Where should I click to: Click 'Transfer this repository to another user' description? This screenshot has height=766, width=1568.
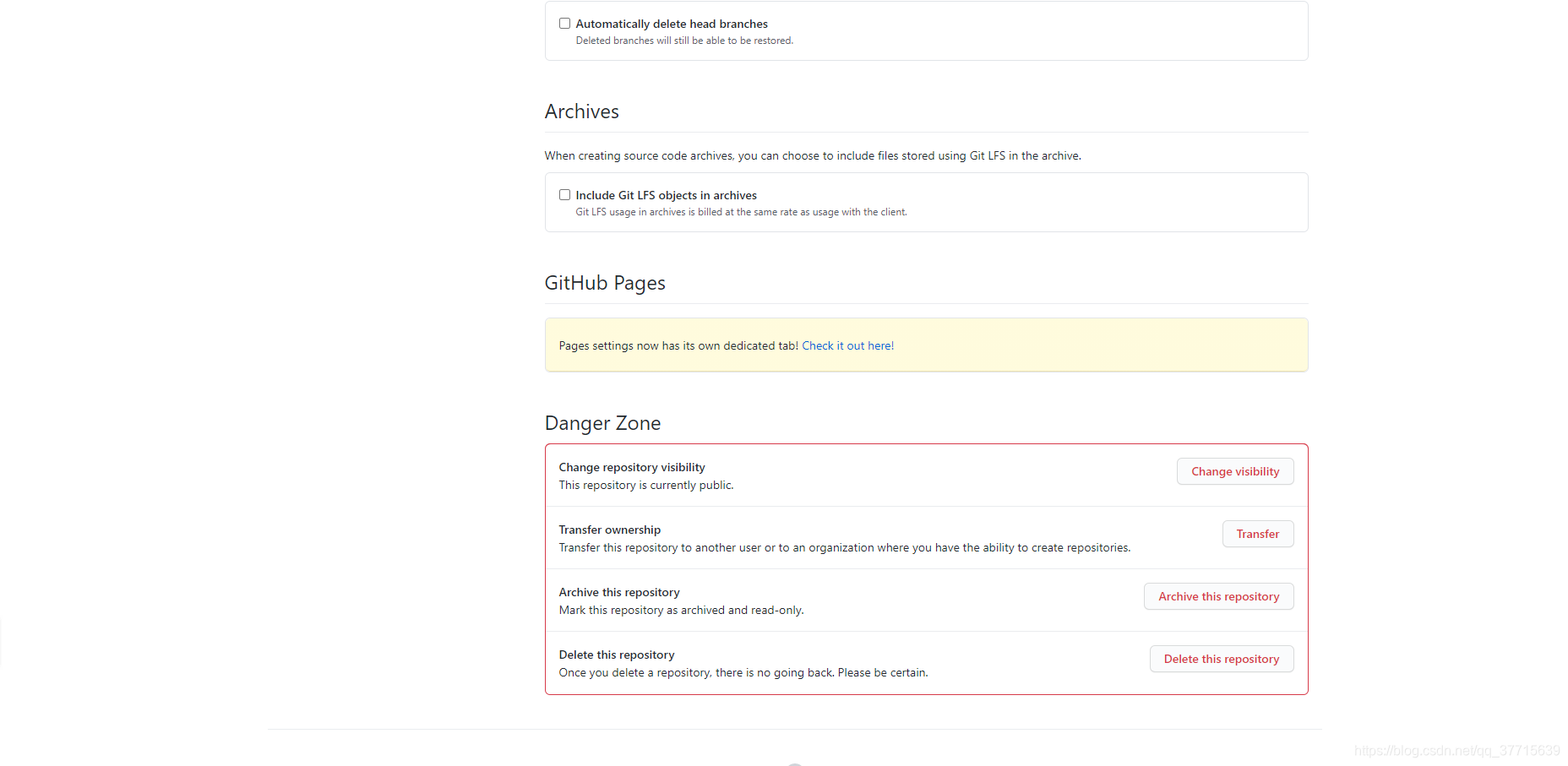click(845, 547)
